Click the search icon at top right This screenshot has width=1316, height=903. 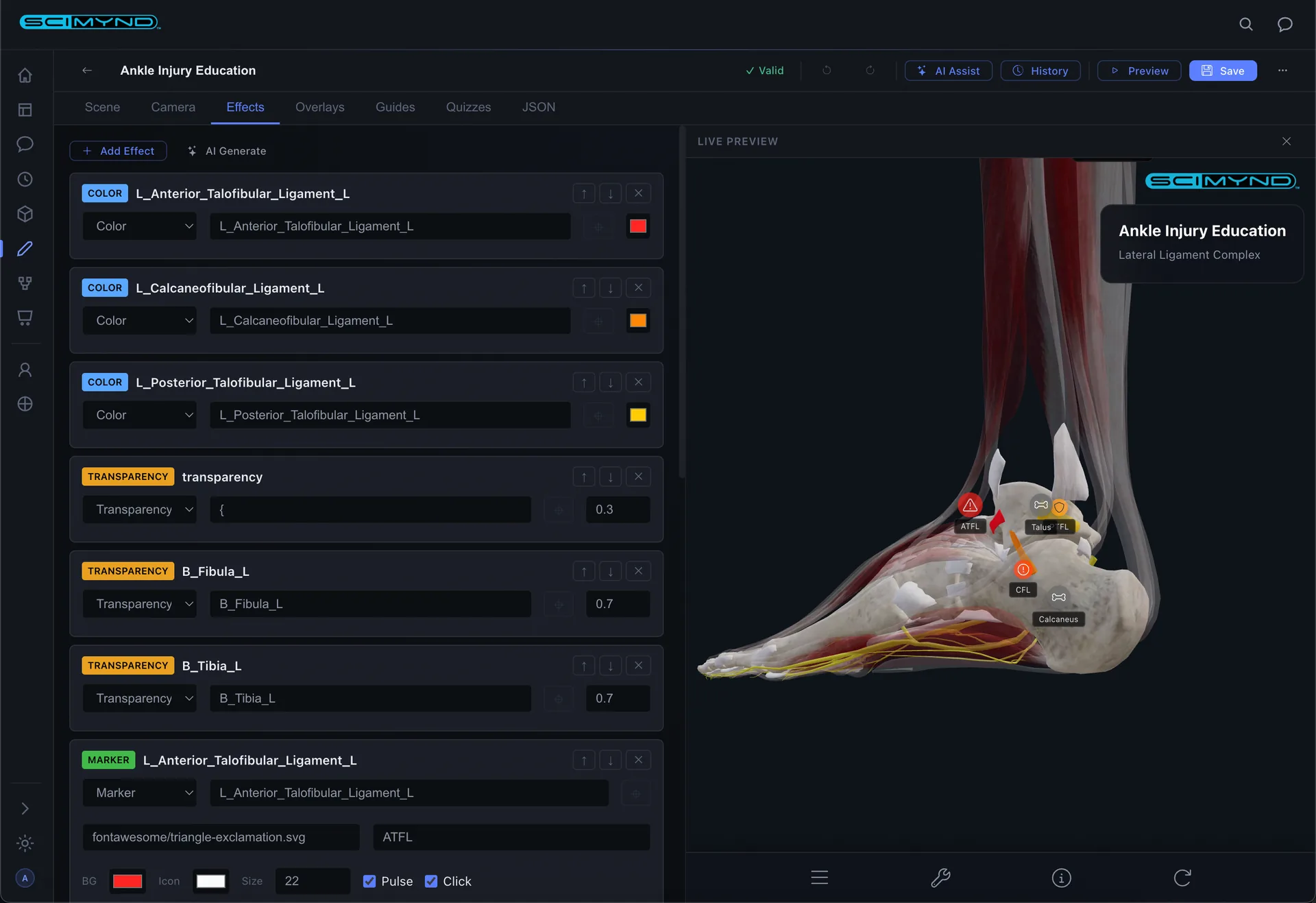[1245, 25]
